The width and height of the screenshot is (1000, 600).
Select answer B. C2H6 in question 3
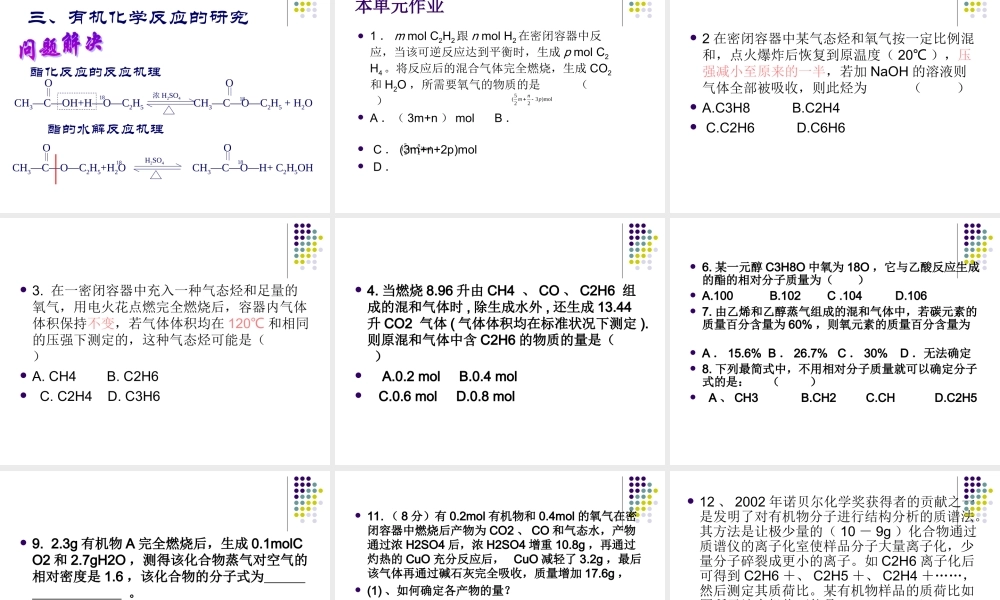tap(133, 377)
